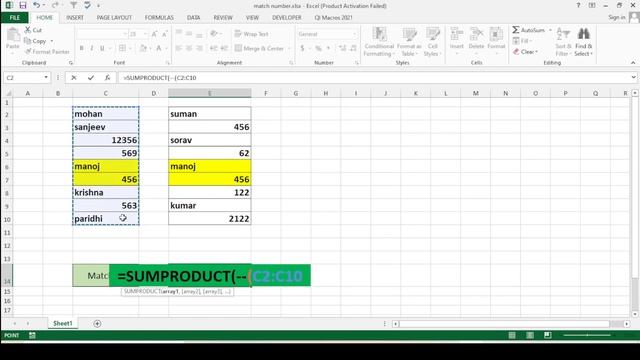Image resolution: width=640 pixels, height=360 pixels.
Task: Open Format as Table
Action: [409, 42]
